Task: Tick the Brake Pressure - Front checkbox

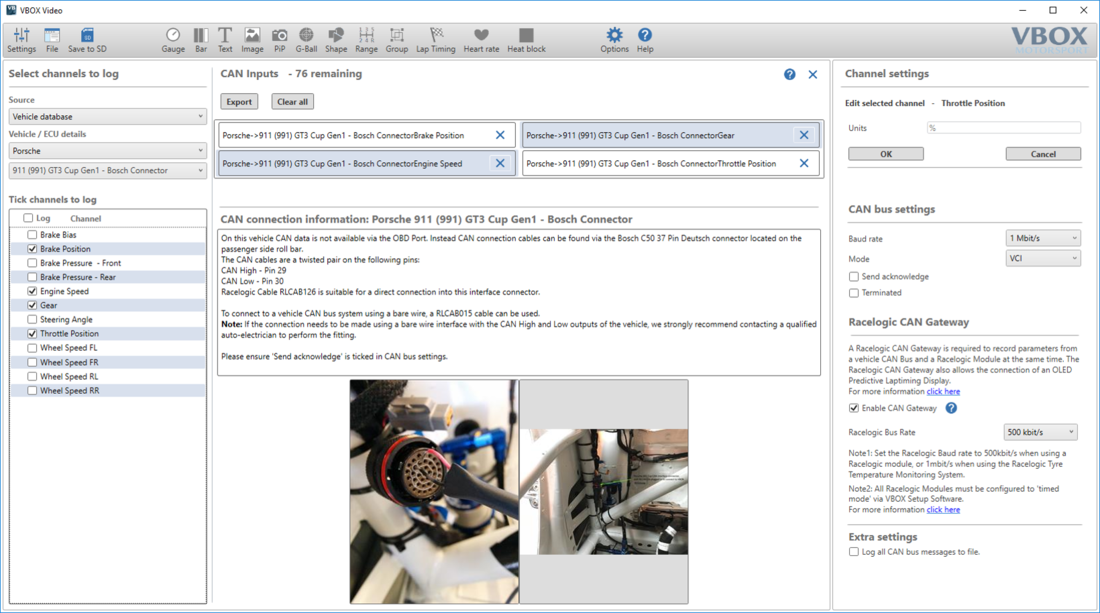Action: [x=32, y=263]
